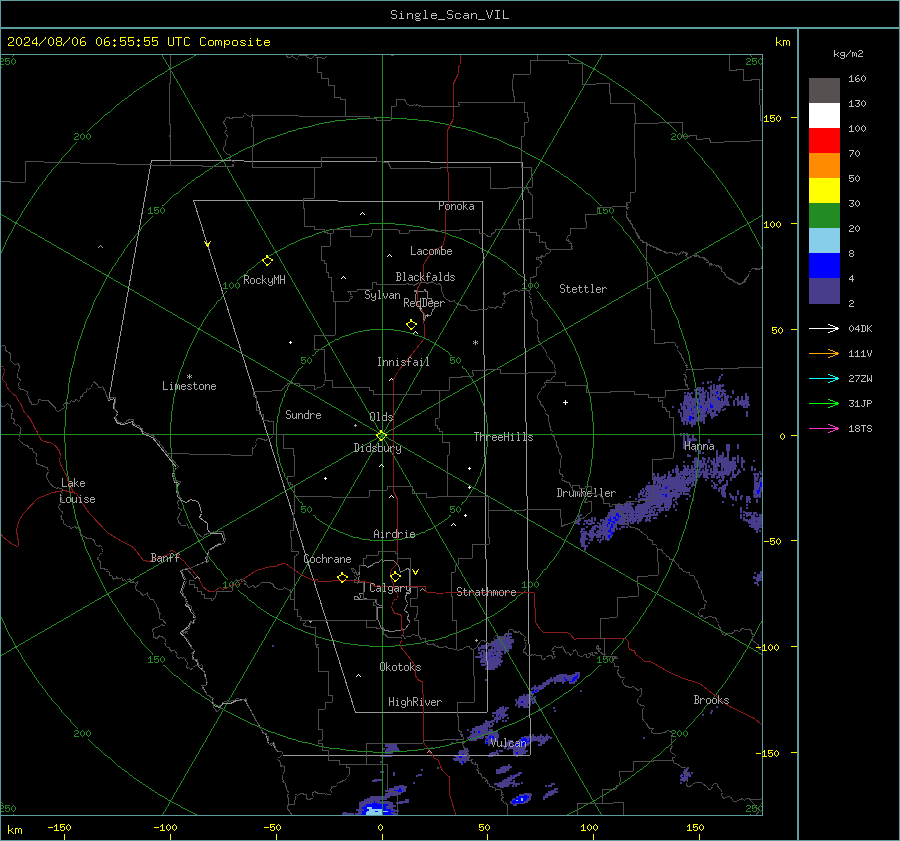Select the yellow diamond marker below Cochrane
Image resolution: width=900 pixels, height=841 pixels.
pos(342,577)
